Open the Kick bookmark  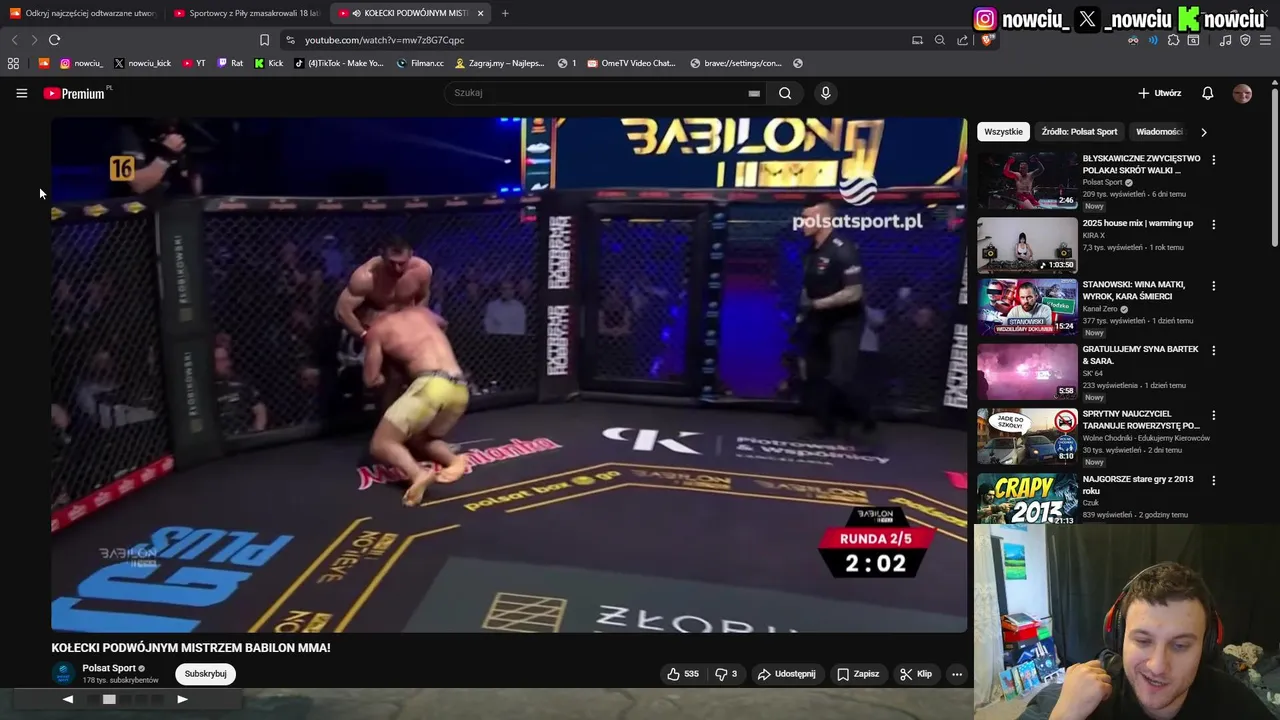point(269,63)
